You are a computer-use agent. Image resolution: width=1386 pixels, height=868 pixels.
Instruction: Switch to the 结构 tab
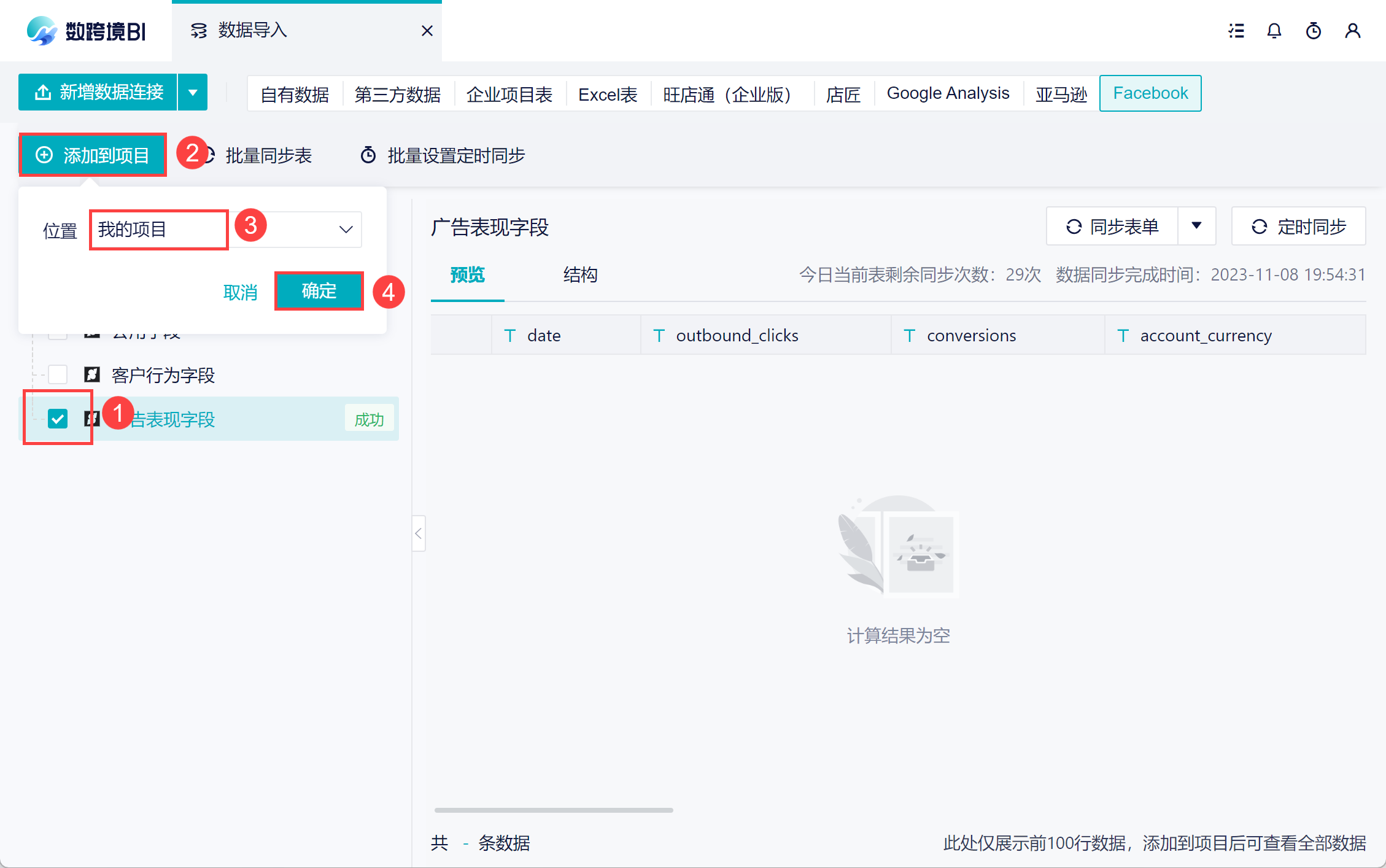(580, 274)
